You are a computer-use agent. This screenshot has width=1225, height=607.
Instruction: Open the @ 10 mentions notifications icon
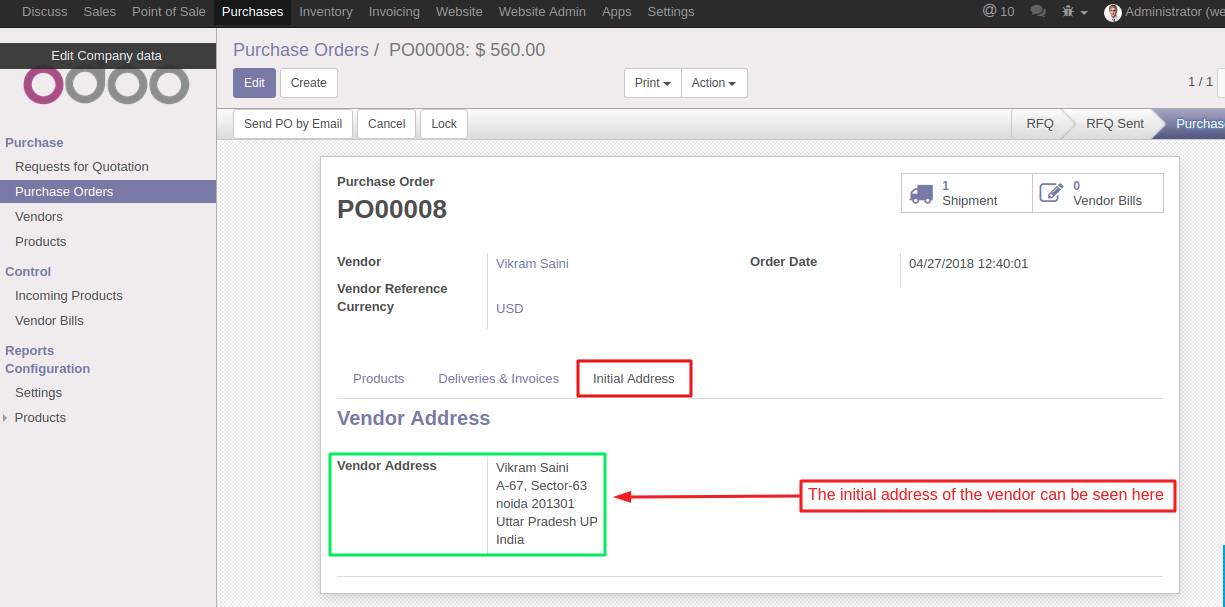[998, 12]
